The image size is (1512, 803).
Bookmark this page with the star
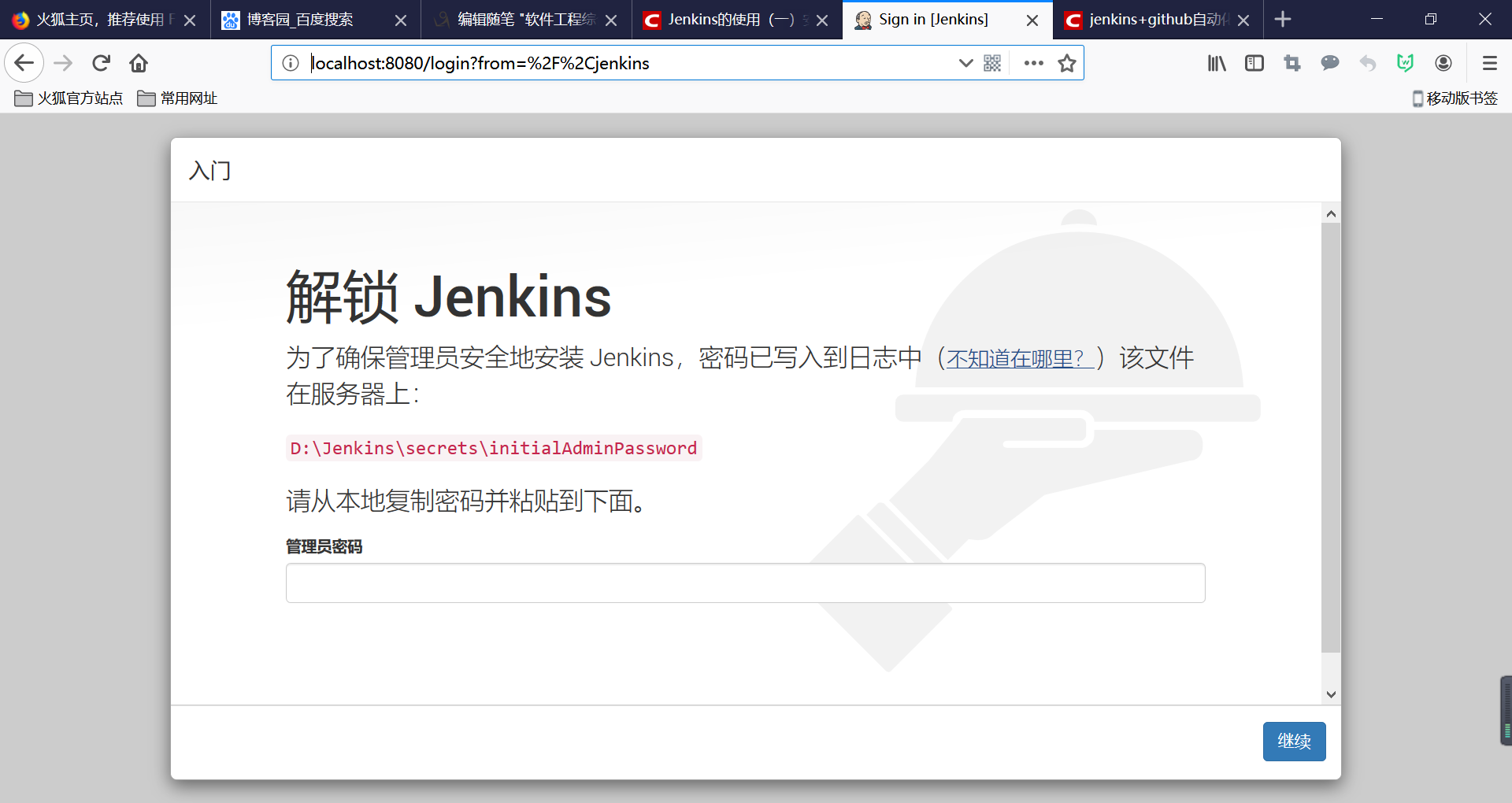click(1067, 63)
